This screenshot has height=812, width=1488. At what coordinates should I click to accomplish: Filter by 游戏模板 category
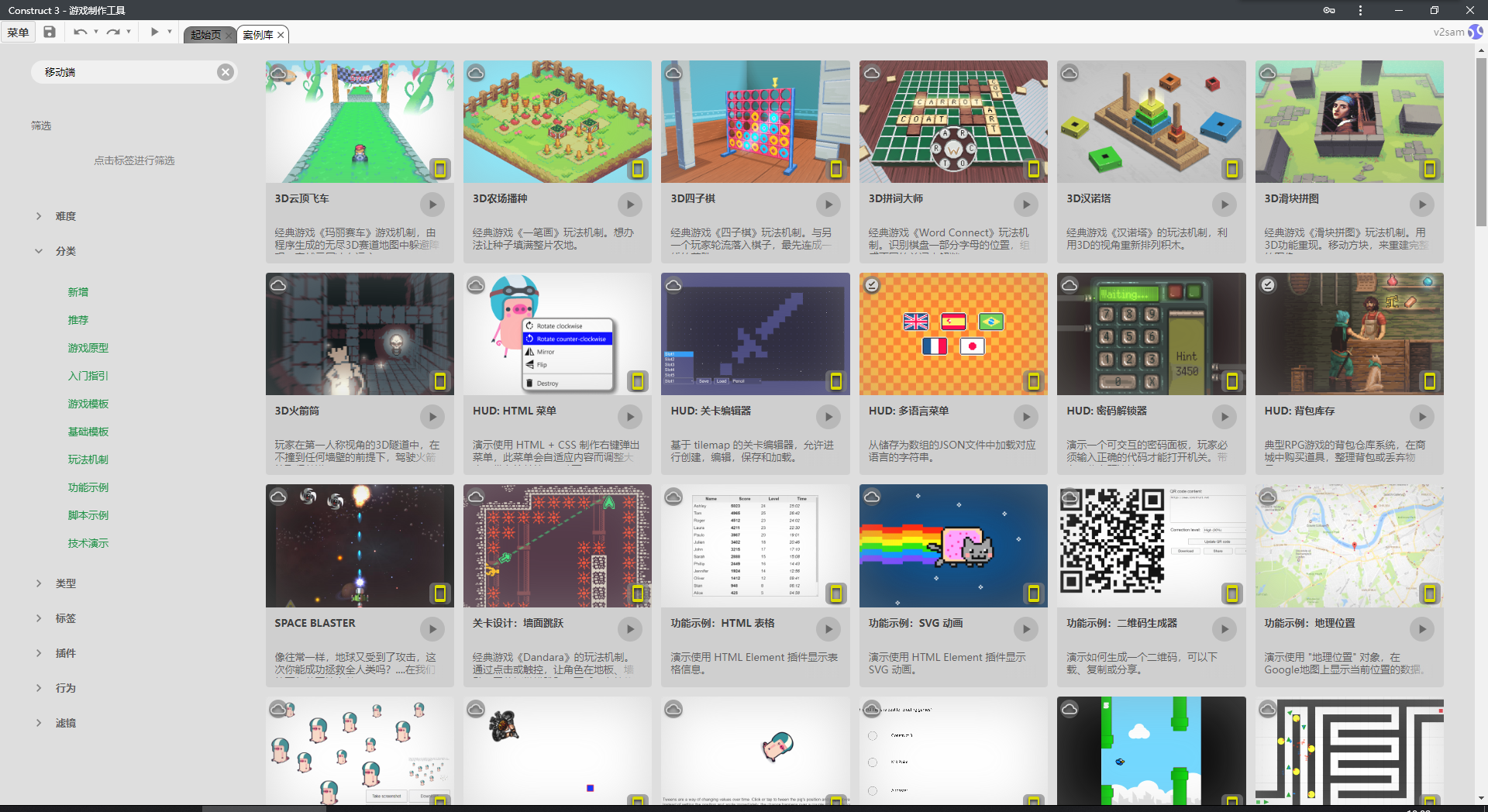click(x=88, y=404)
